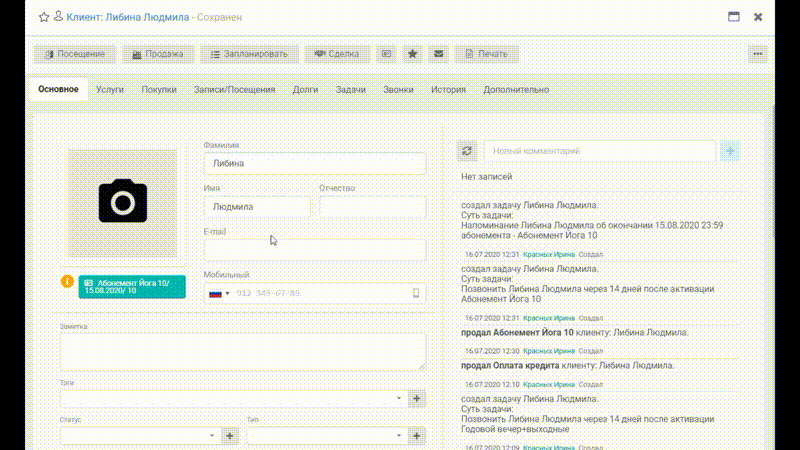
Task: Open the Записи/Посещения tab
Action: point(234,89)
